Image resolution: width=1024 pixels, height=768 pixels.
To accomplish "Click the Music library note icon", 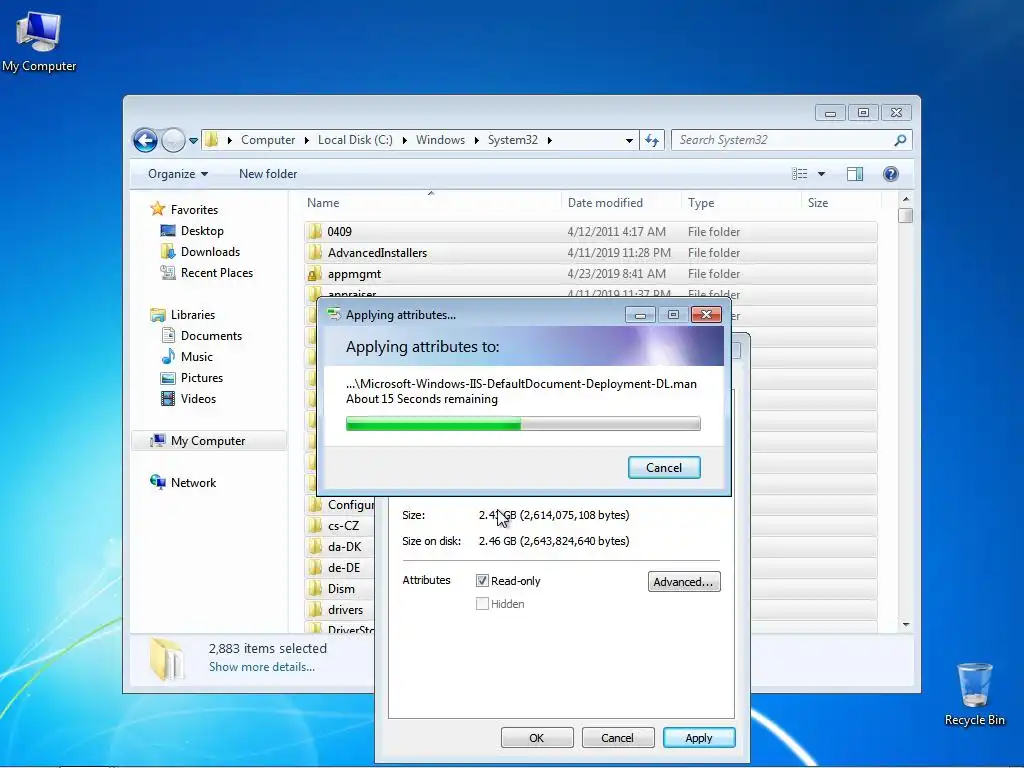I will pyautogui.click(x=168, y=357).
